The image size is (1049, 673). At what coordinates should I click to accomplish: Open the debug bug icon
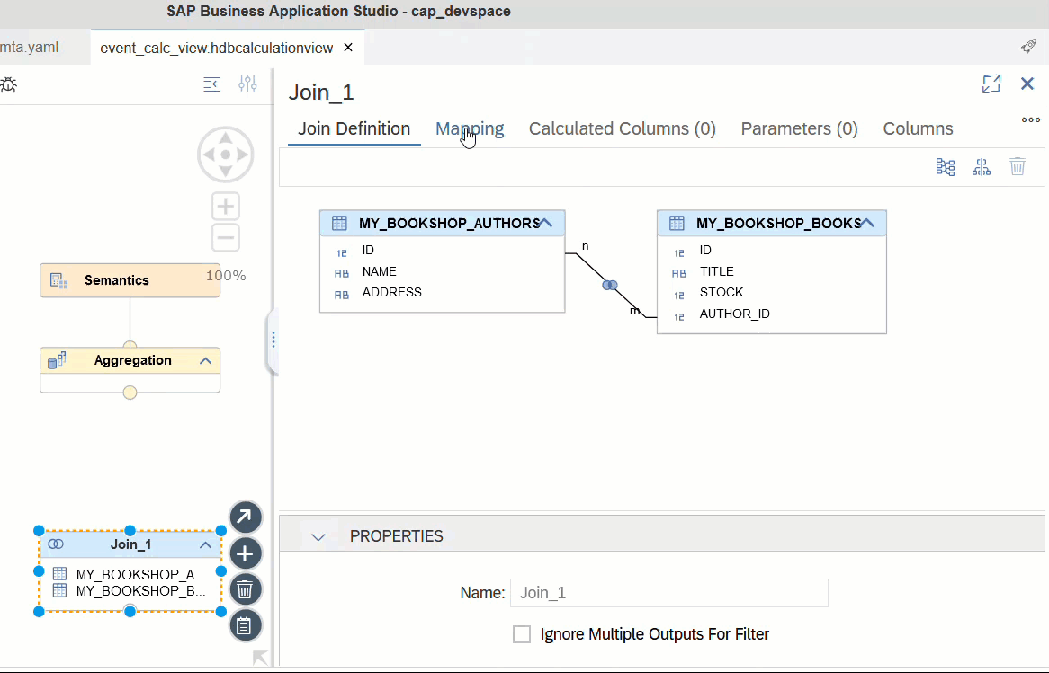(x=8, y=85)
